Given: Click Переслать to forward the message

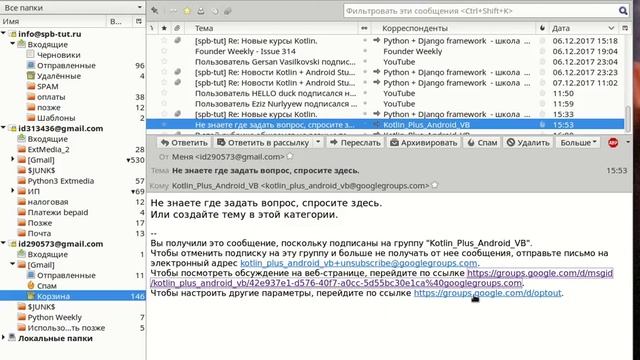Looking at the screenshot, I should point(355,143).
